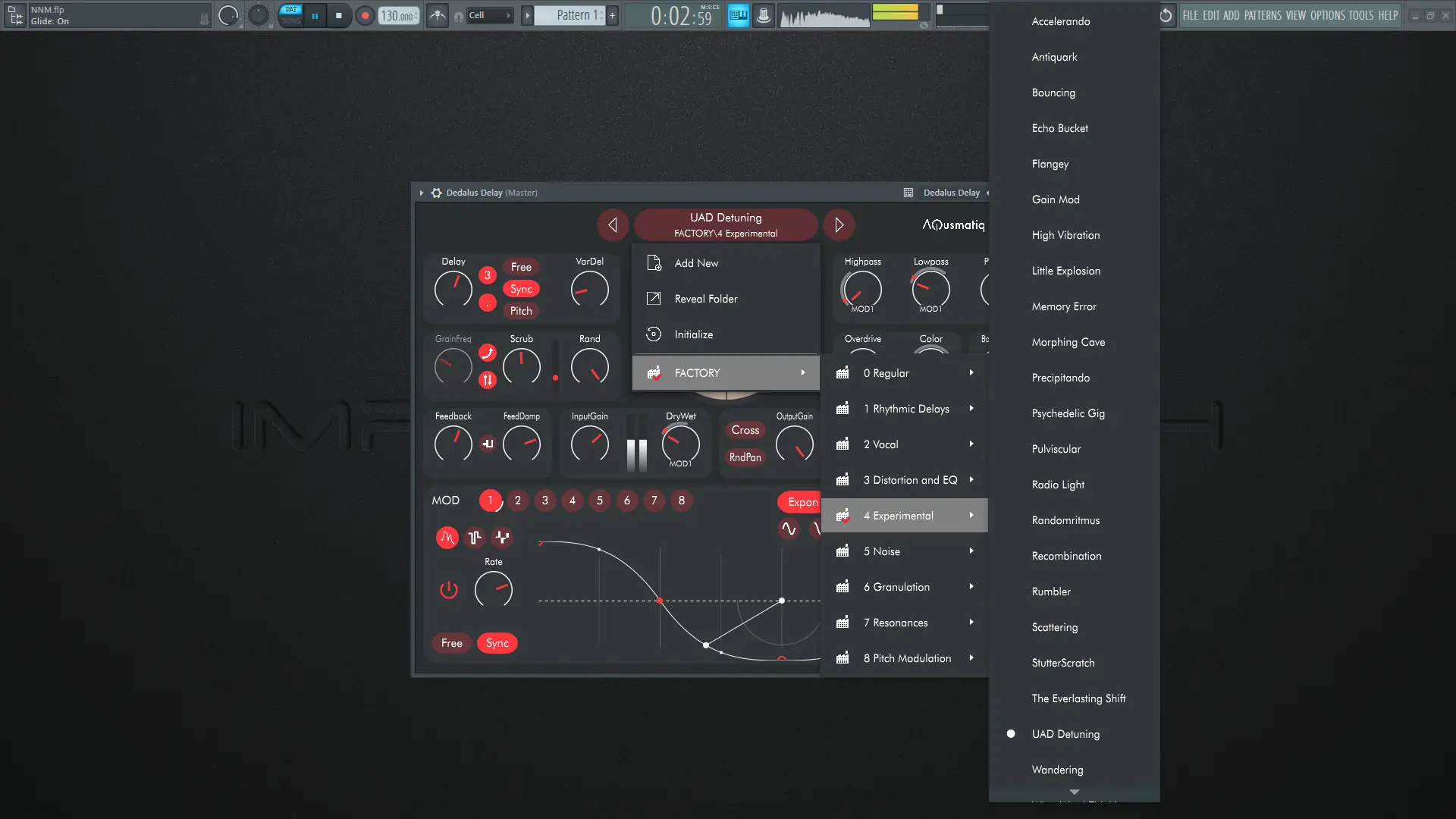Click next preset arrow in Dedalus Delay
This screenshot has height=819, width=1456.
click(x=839, y=225)
